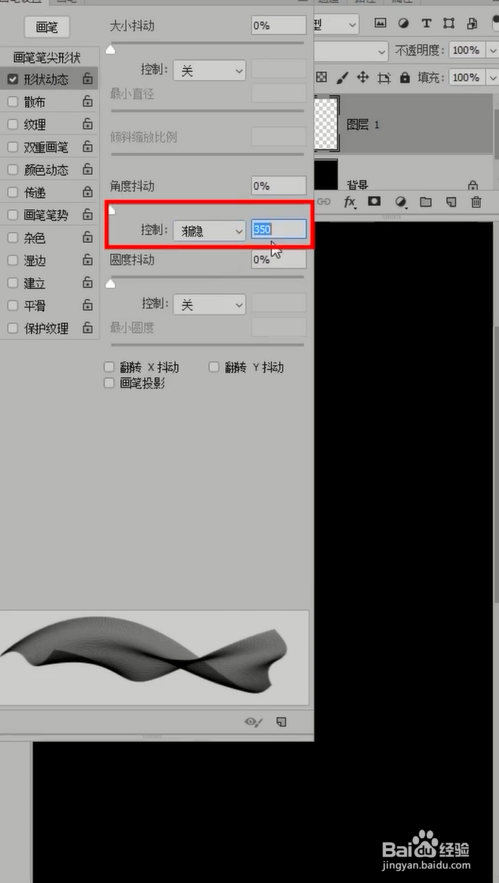Image resolution: width=499 pixels, height=883 pixels.
Task: Click the lock icon beside 散布
Action: tap(87, 101)
